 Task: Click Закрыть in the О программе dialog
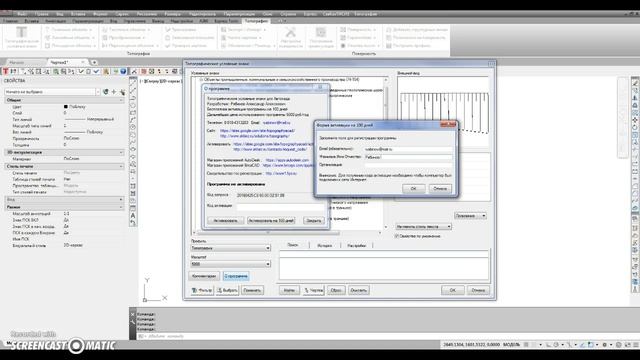(313, 220)
